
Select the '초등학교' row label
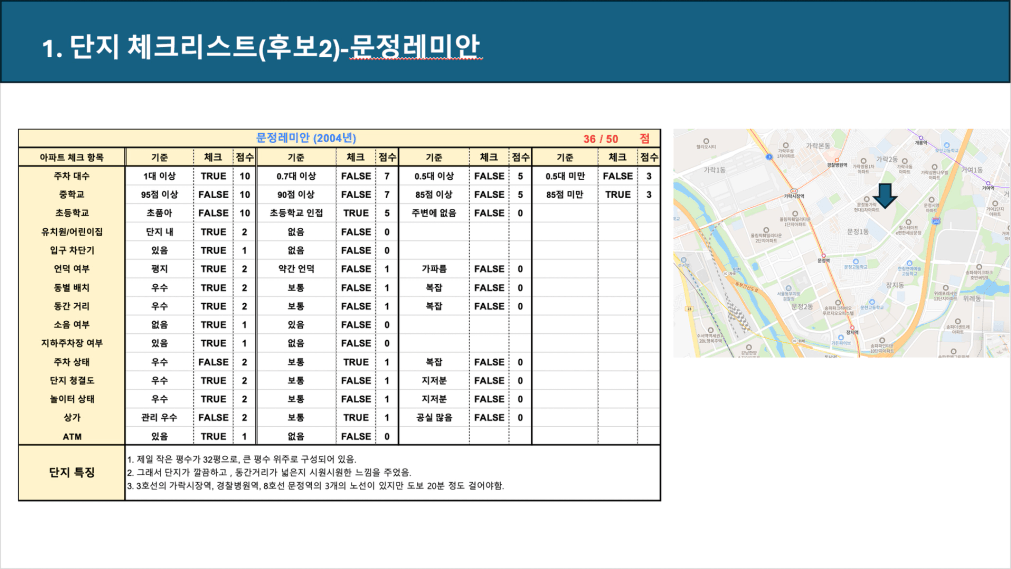pos(72,213)
